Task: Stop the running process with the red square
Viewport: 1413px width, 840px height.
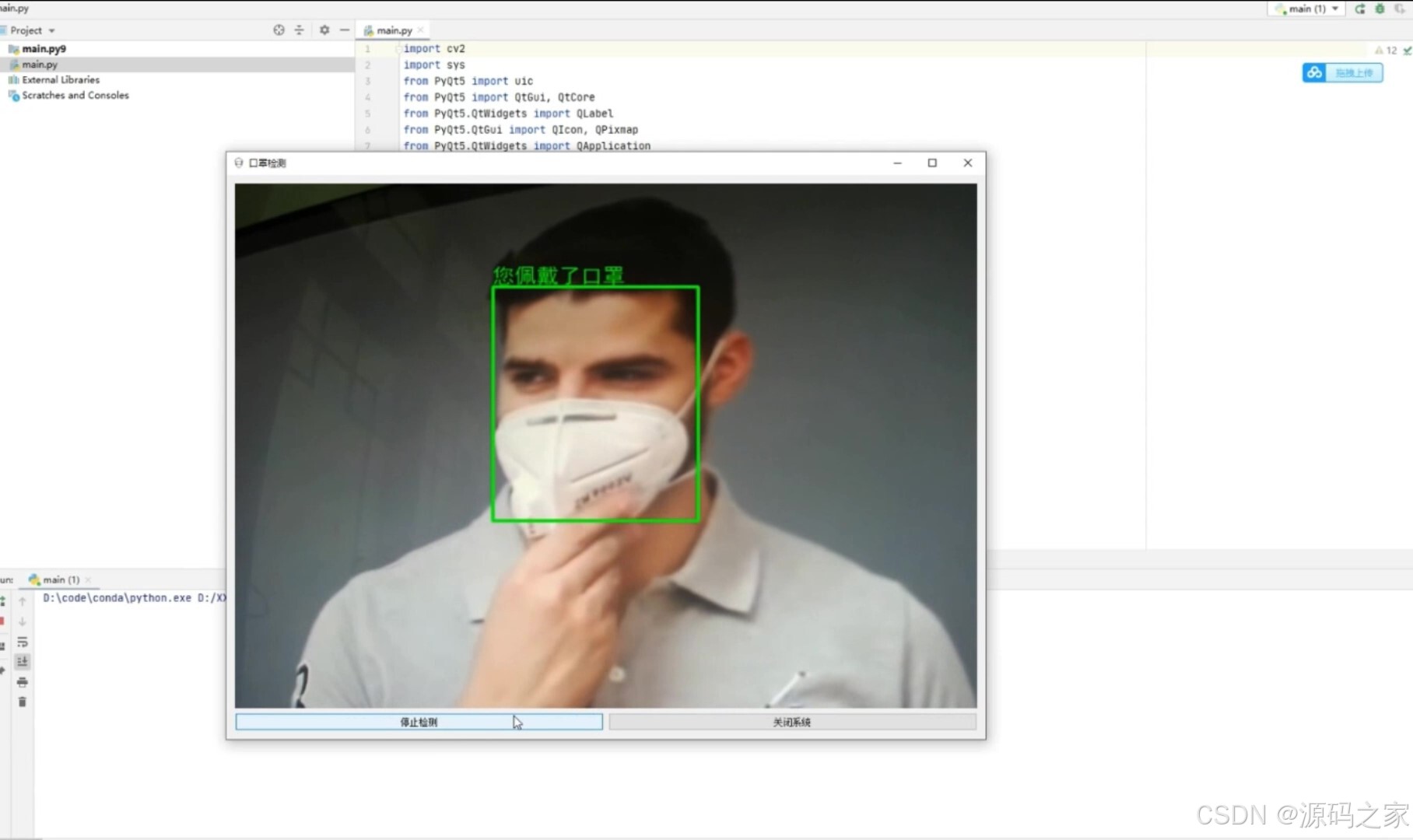Action: pyautogui.click(x=2, y=621)
